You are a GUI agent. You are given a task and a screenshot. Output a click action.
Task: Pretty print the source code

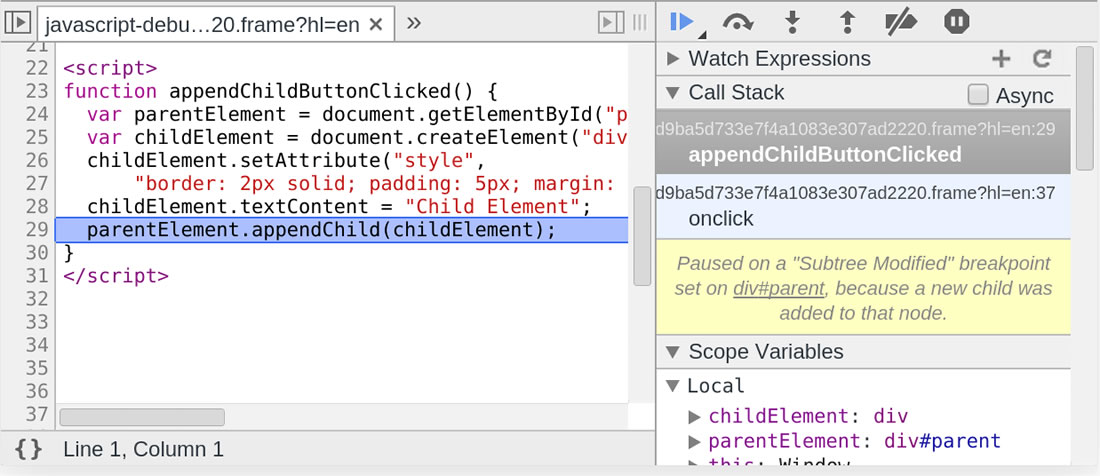29,450
